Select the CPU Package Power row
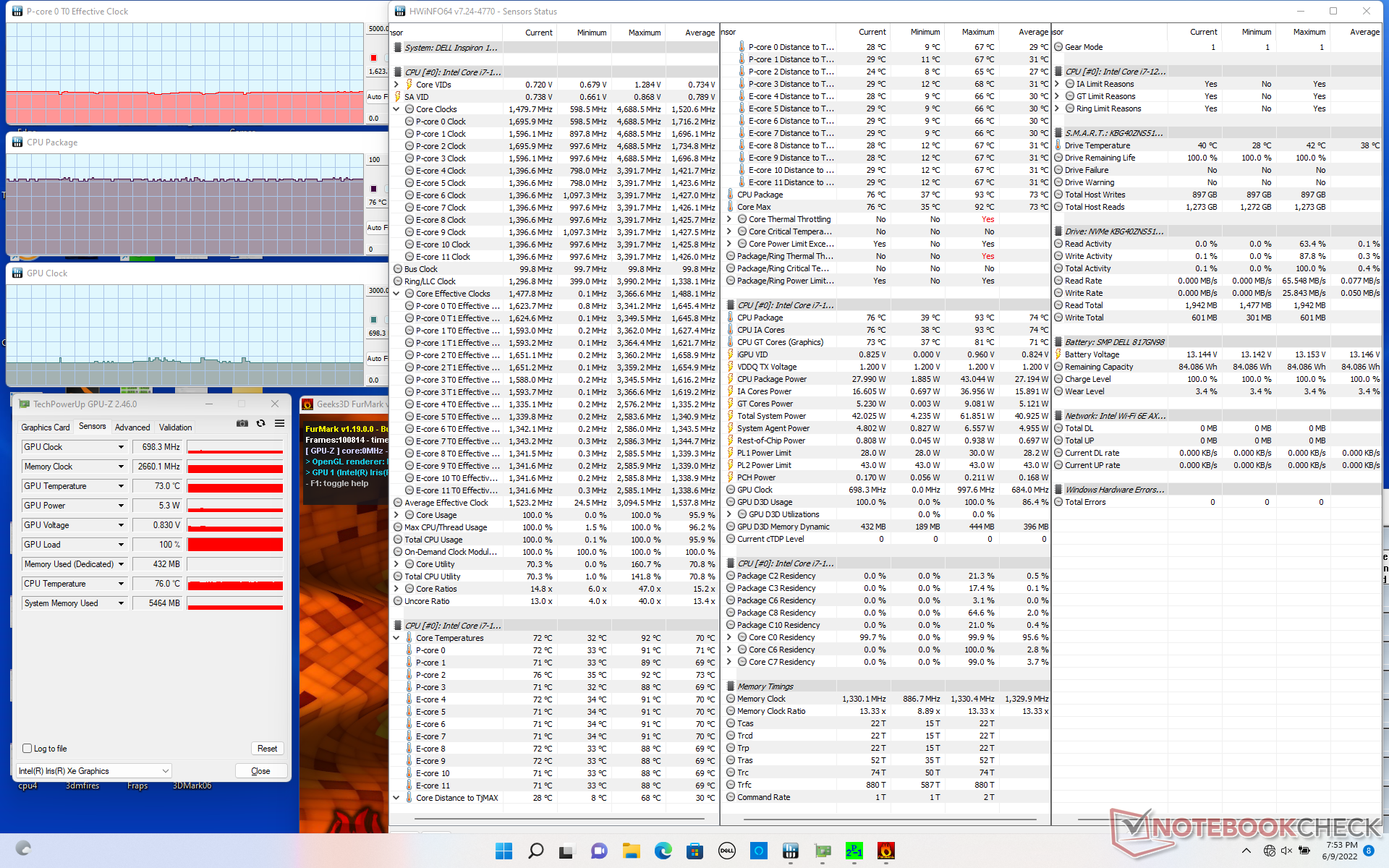The image size is (1389, 868). coord(888,379)
